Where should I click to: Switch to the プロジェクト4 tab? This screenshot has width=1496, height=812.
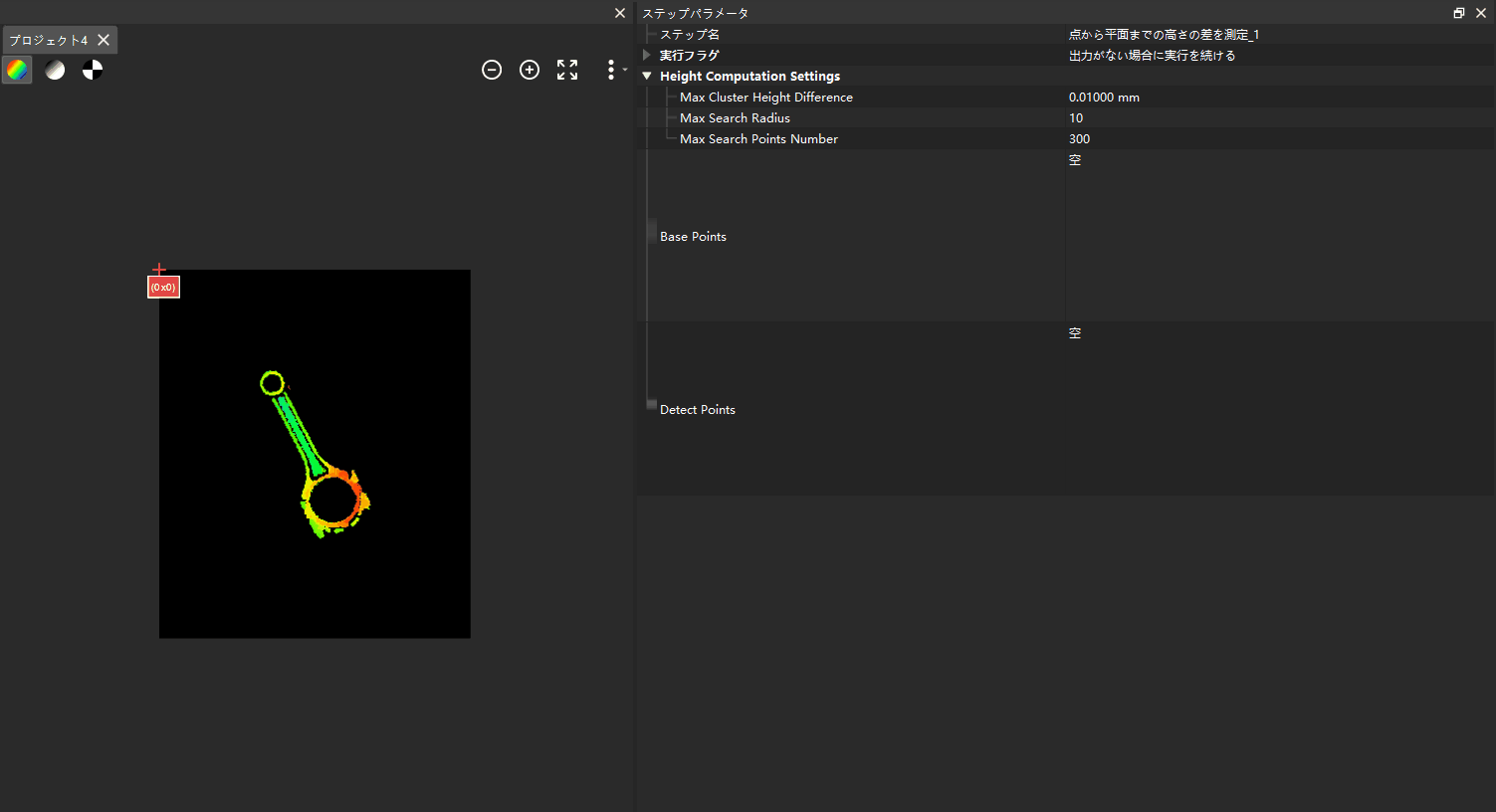click(x=49, y=41)
